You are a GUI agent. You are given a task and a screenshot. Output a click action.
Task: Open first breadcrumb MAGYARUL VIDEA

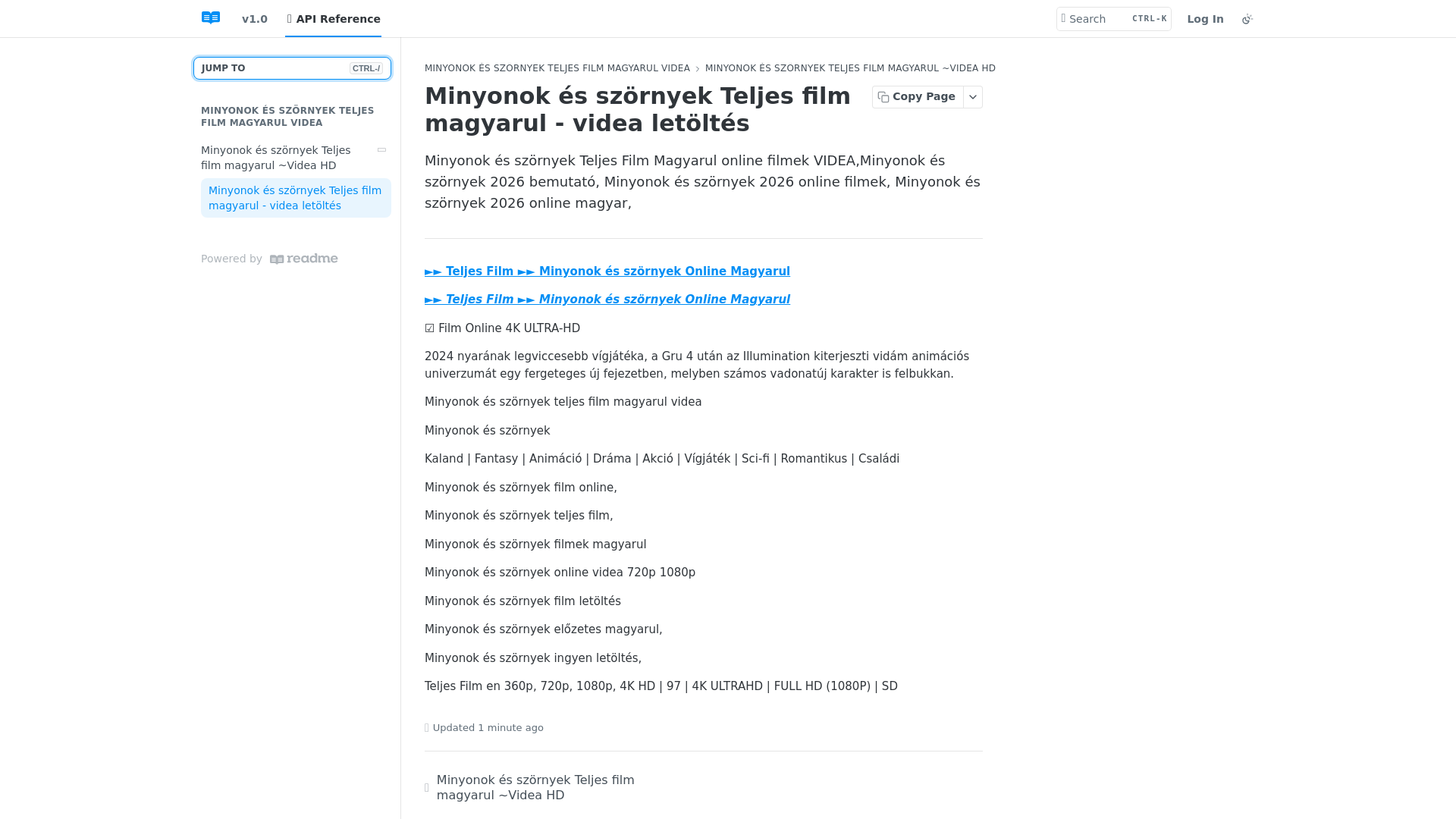click(x=557, y=68)
